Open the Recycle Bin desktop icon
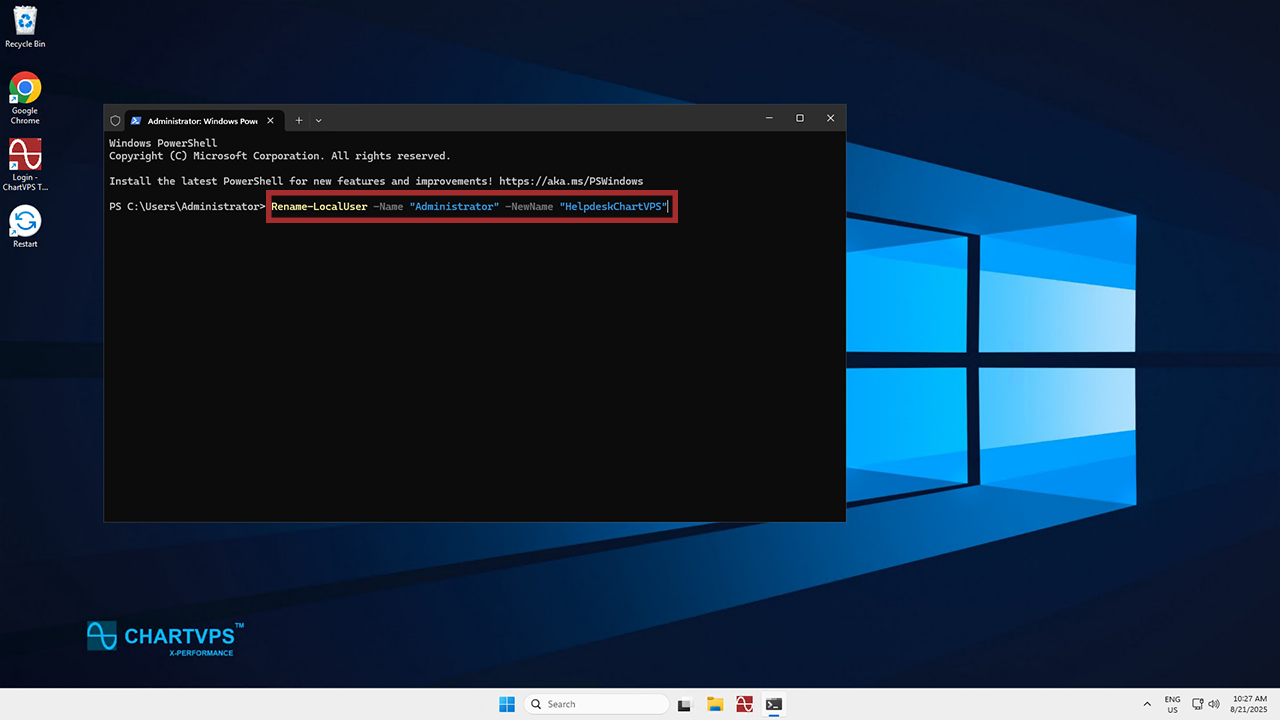The image size is (1280, 720). pyautogui.click(x=25, y=20)
